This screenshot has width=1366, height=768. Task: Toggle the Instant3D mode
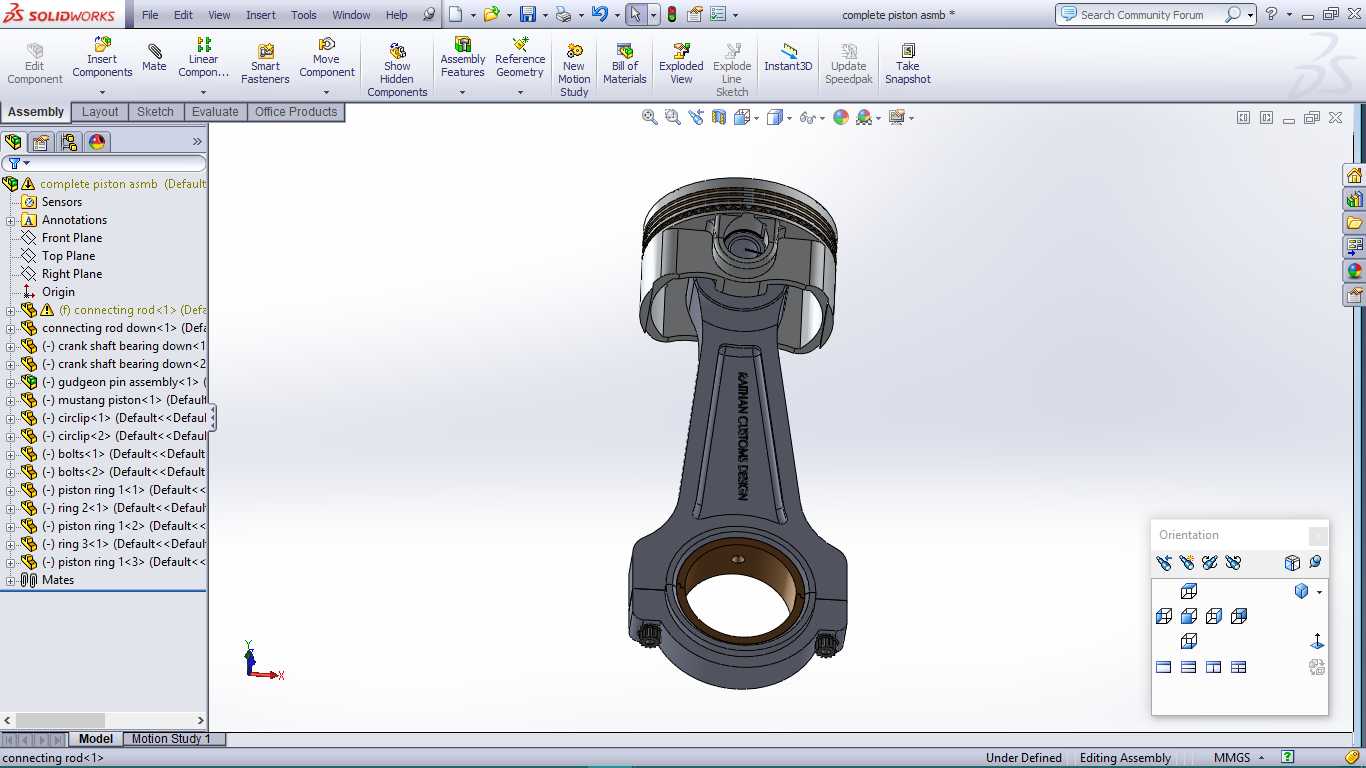(788, 58)
